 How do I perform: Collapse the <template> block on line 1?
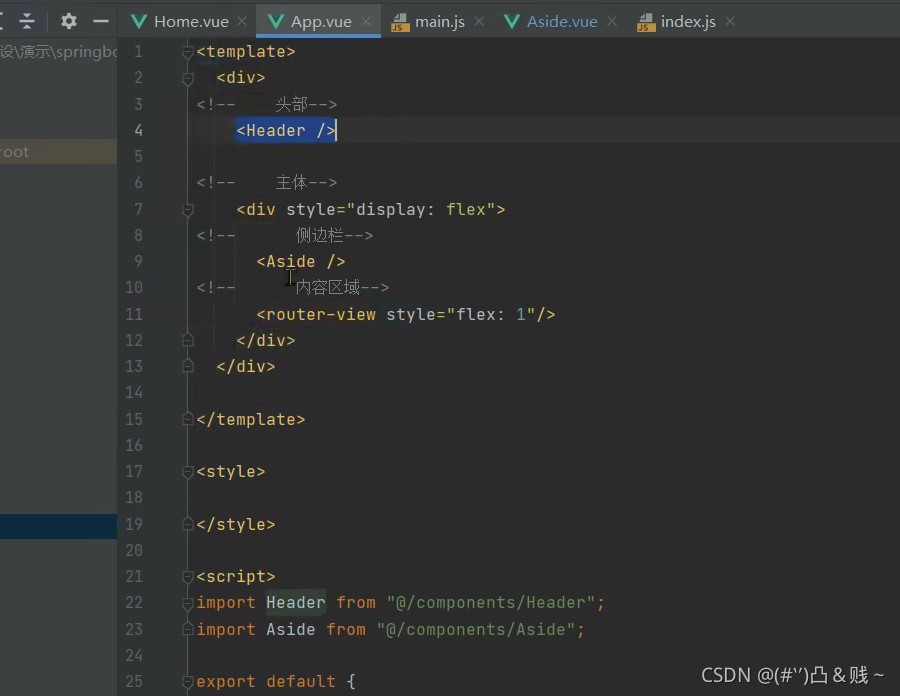click(x=187, y=52)
